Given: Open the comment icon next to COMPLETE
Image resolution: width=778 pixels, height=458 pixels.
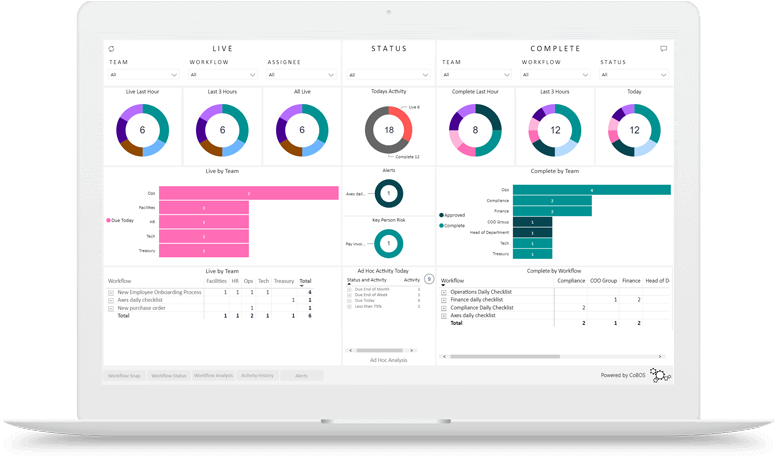Looking at the screenshot, I should coord(663,49).
